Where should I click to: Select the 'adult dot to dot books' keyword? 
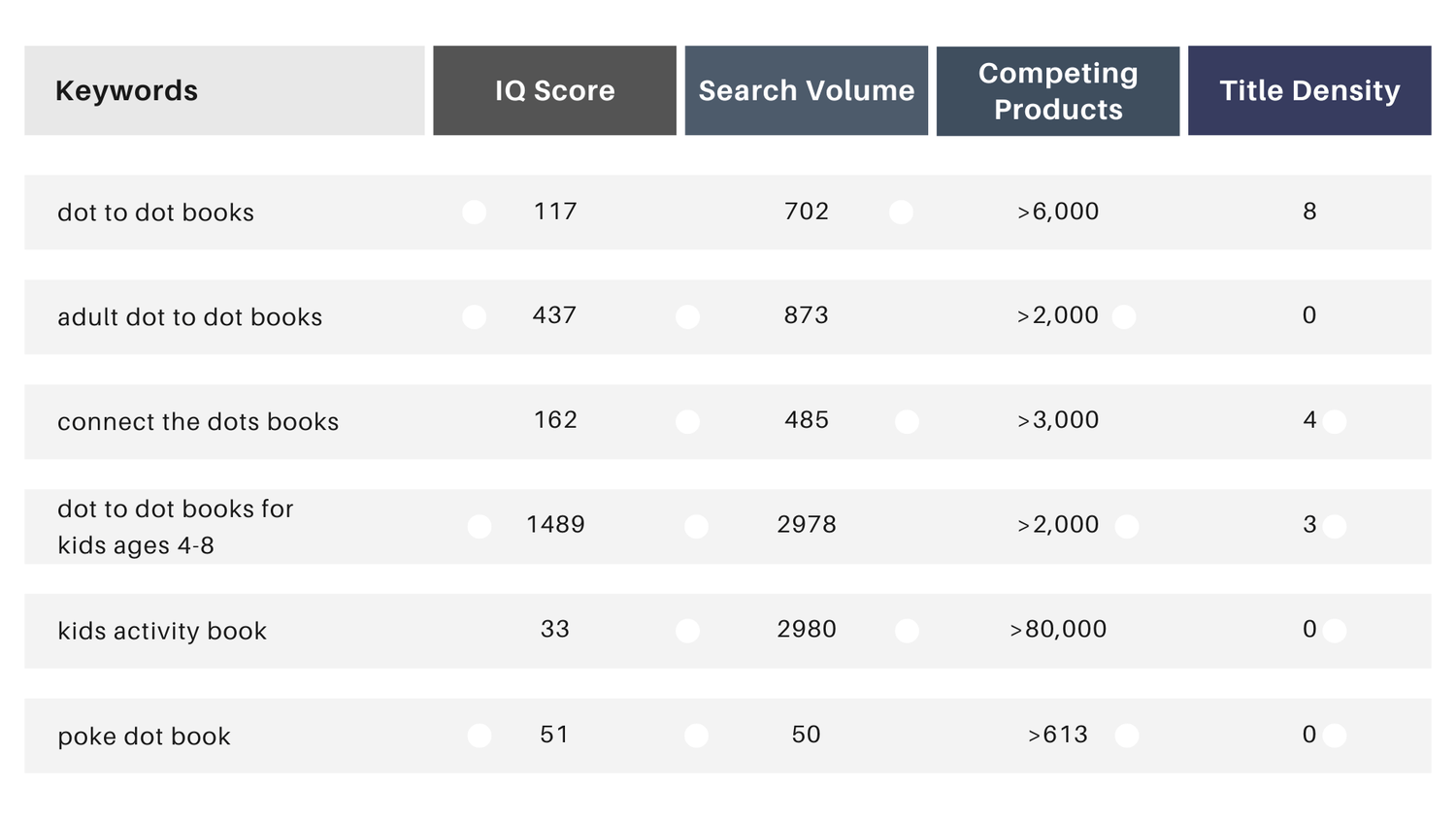pos(189,317)
